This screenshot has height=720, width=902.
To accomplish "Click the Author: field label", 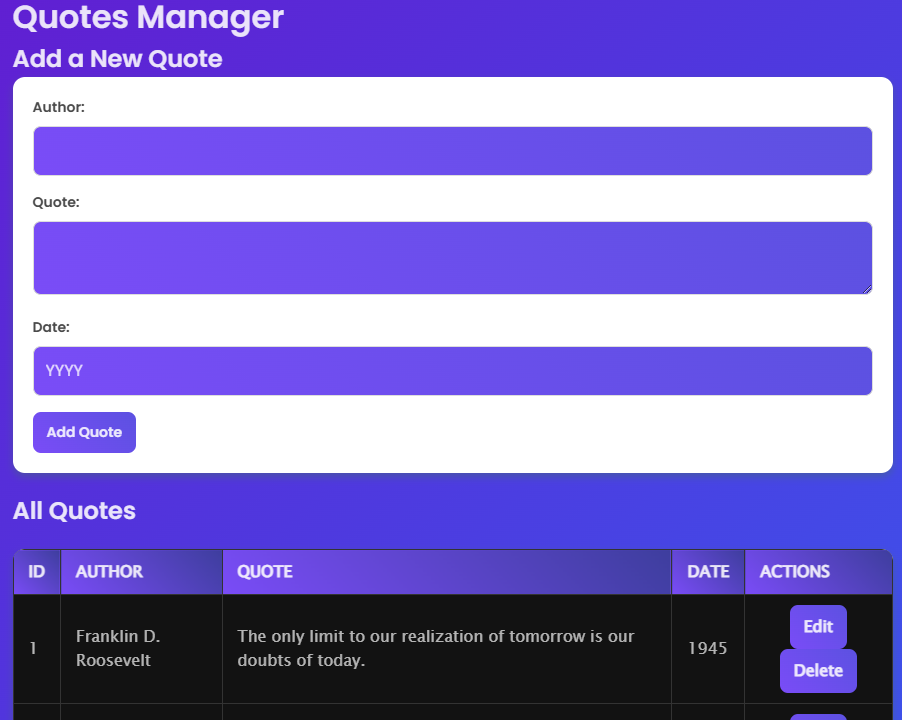I will click(x=59, y=107).
